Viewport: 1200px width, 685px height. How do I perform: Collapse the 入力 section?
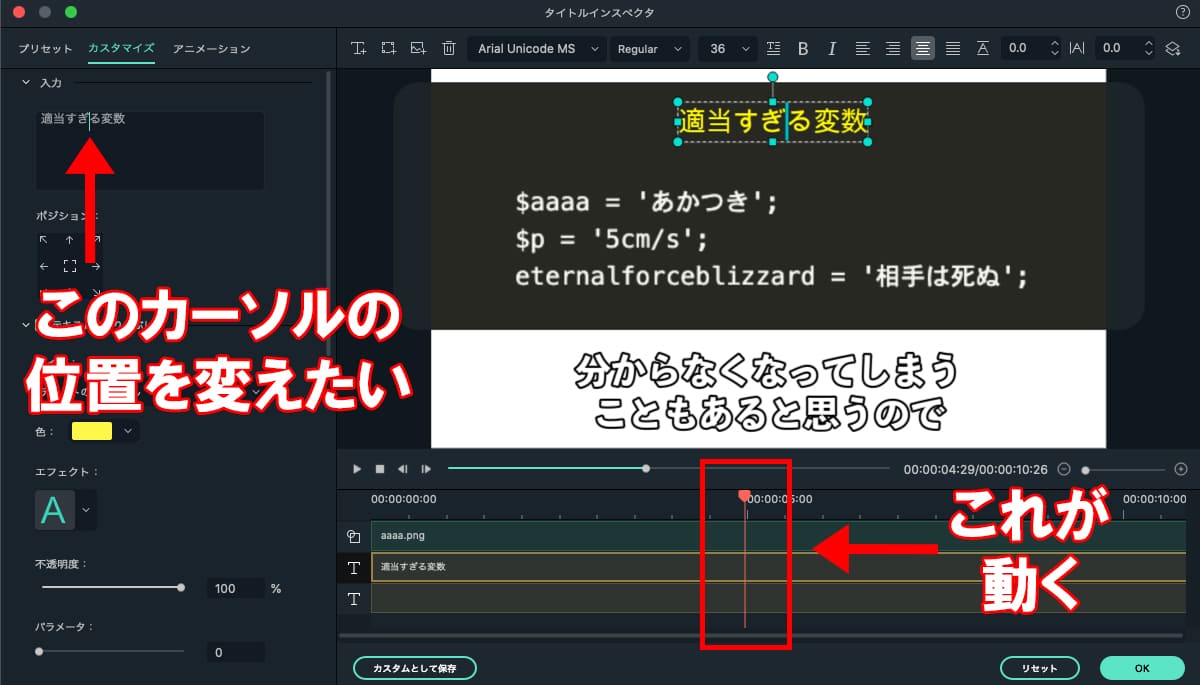click(26, 83)
